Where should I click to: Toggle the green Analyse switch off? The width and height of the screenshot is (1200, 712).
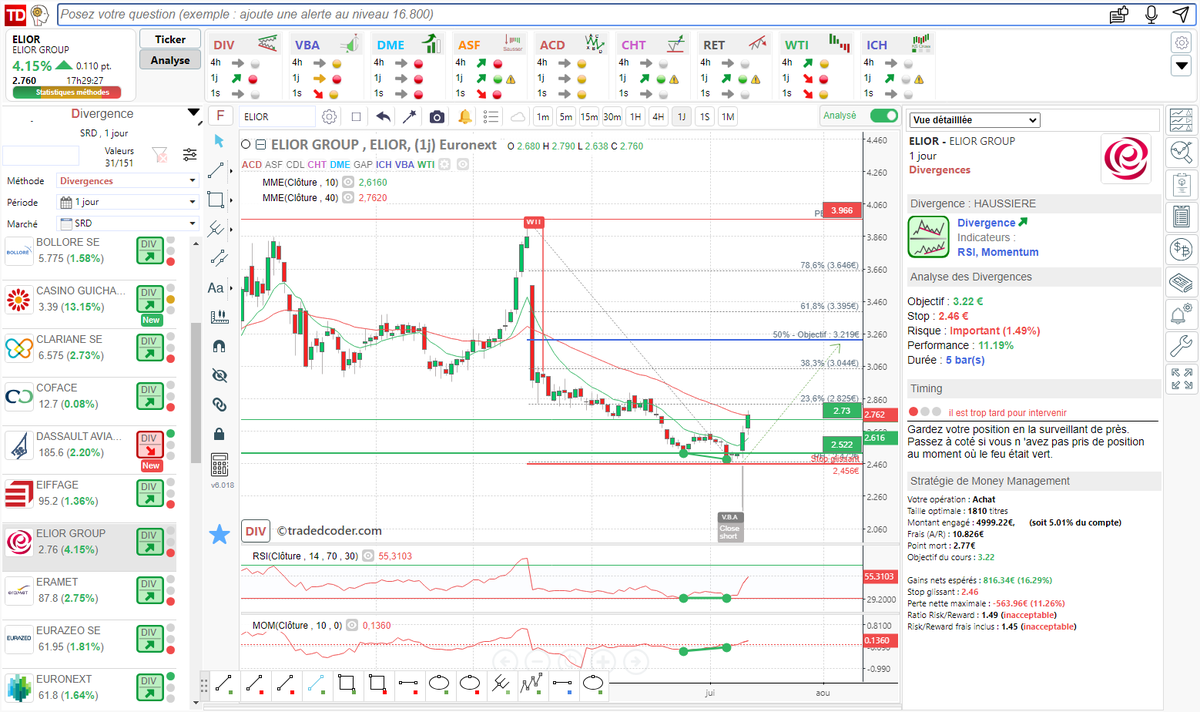click(884, 116)
